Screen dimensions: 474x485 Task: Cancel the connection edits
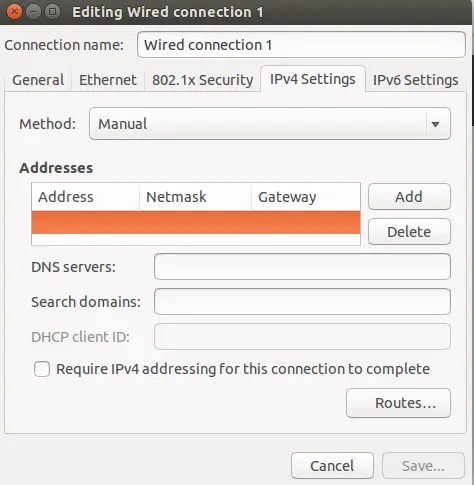click(x=332, y=466)
